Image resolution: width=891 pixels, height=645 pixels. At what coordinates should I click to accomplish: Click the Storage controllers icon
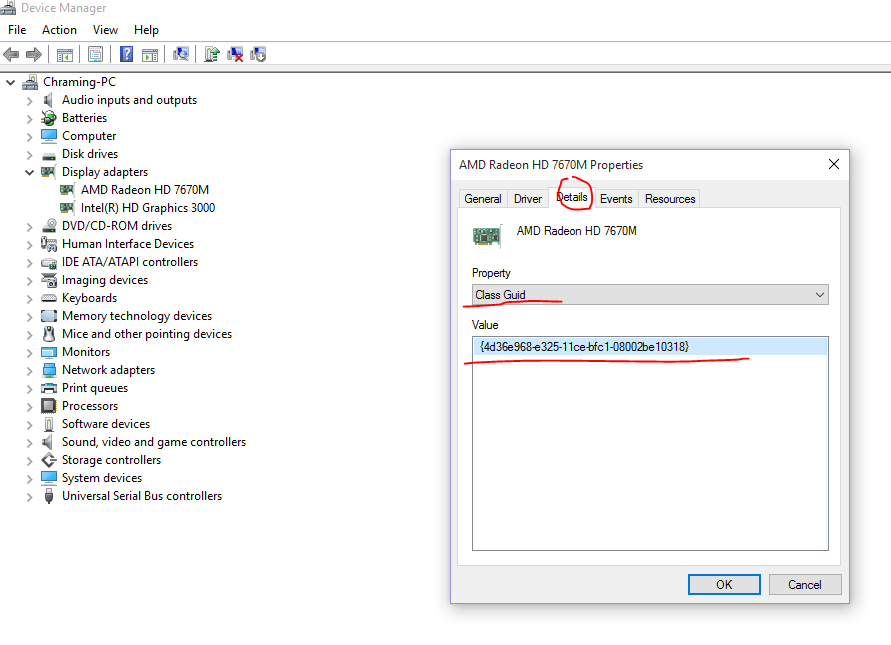click(x=49, y=460)
